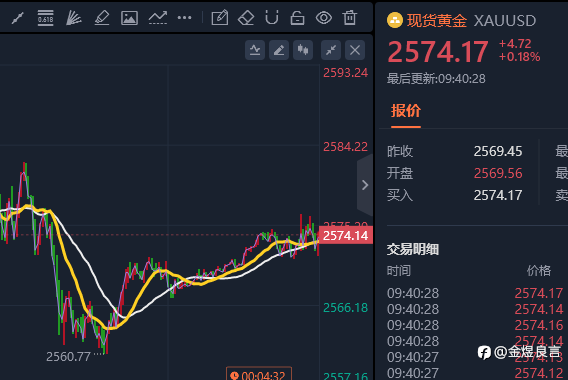Click the XAUUSD symbol text
The image size is (568, 380).
coord(505,21)
